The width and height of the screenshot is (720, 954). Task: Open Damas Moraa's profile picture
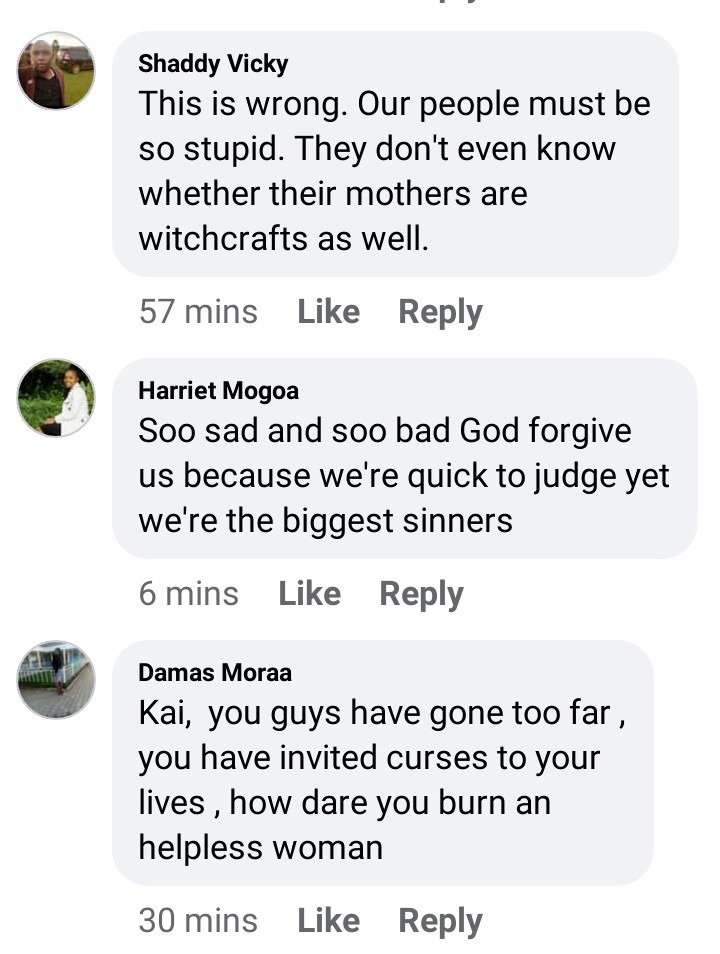point(56,680)
